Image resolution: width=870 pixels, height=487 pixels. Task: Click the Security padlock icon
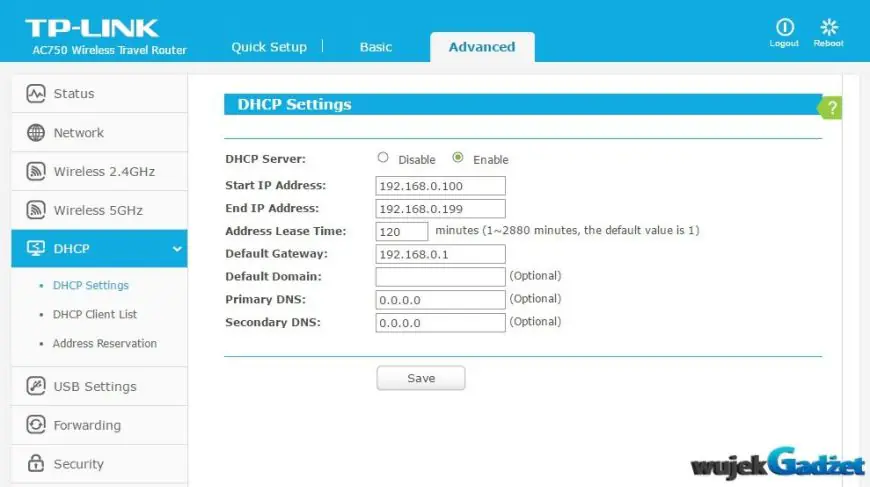click(x=36, y=463)
